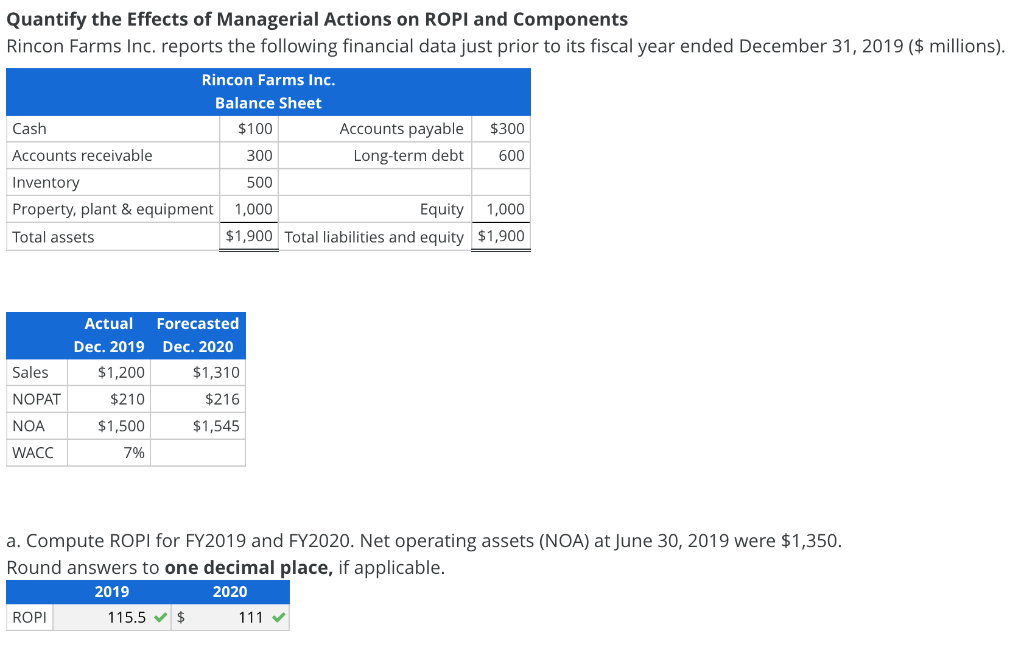Viewport: 1024px width, 647px height.
Task: Click the Property, plant & equipment label
Action: coord(112,209)
